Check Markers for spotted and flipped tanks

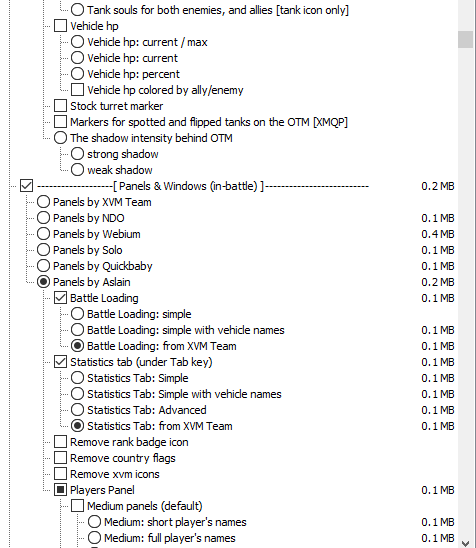[60, 122]
